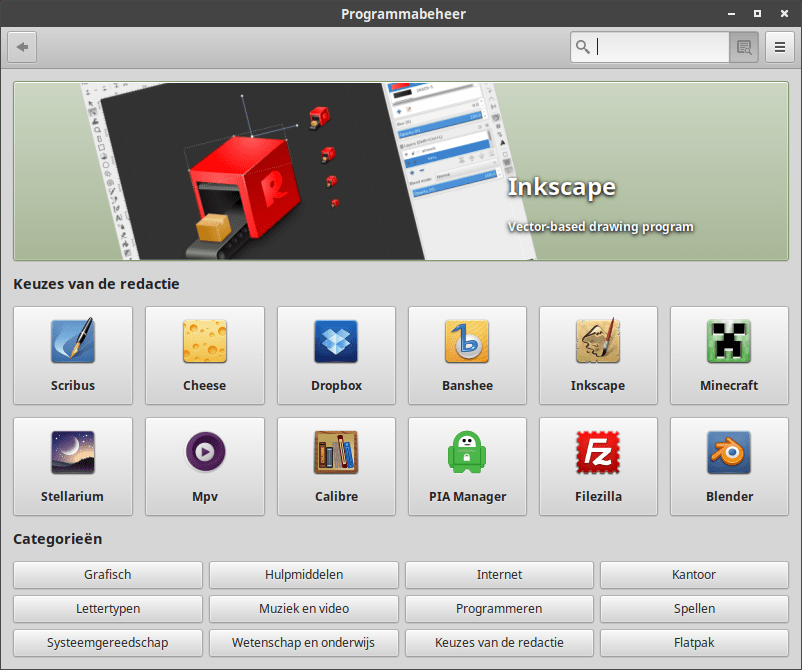The height and width of the screenshot is (670, 802).
Task: Browse the Flatpak category
Action: [694, 643]
